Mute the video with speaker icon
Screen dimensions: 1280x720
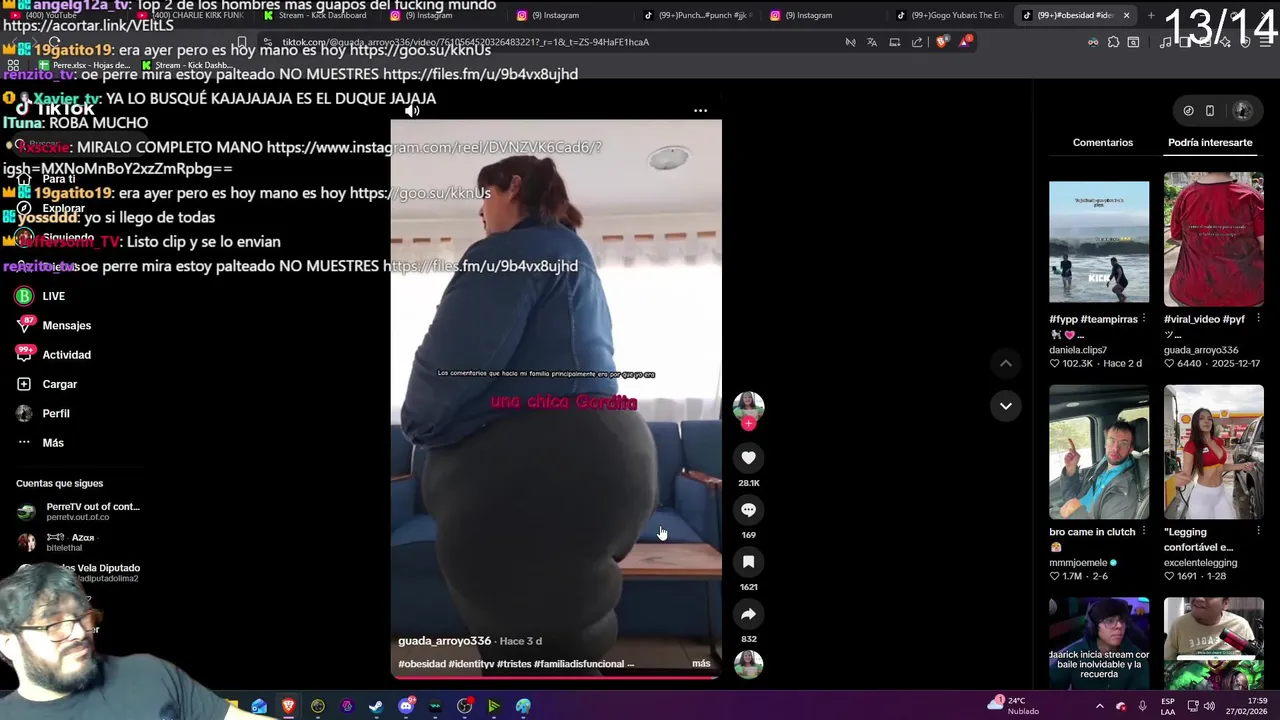(412, 110)
